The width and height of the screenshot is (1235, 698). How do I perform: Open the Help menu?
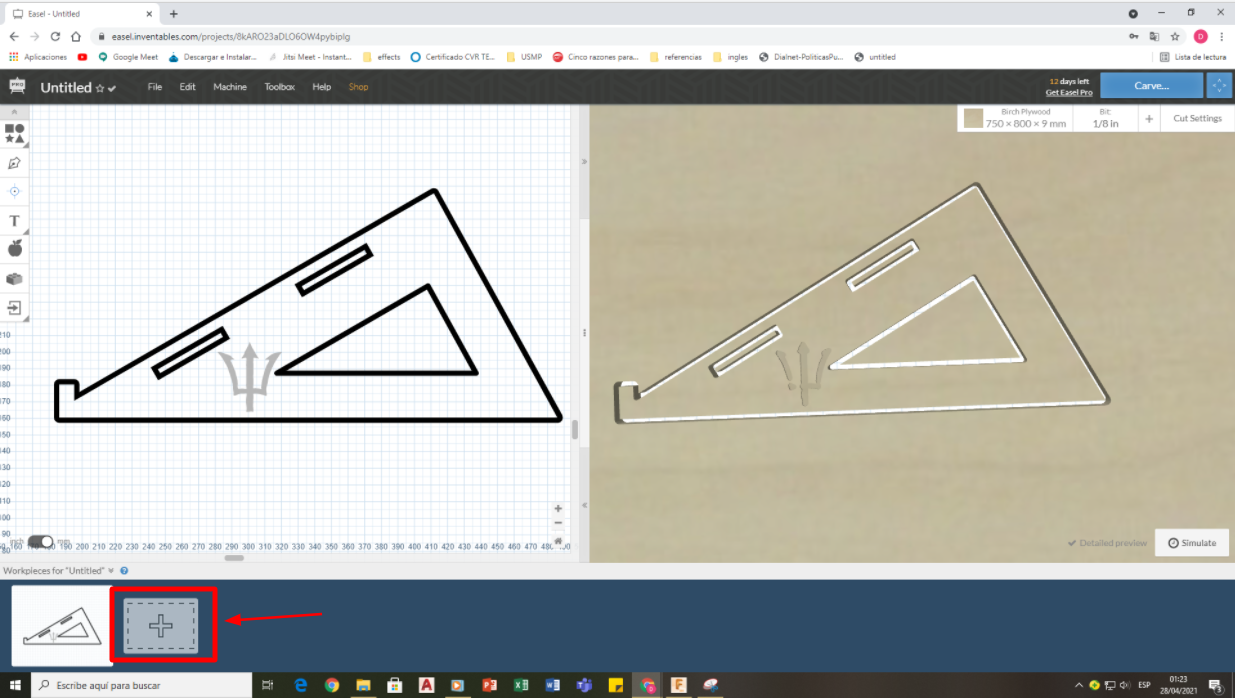321,87
